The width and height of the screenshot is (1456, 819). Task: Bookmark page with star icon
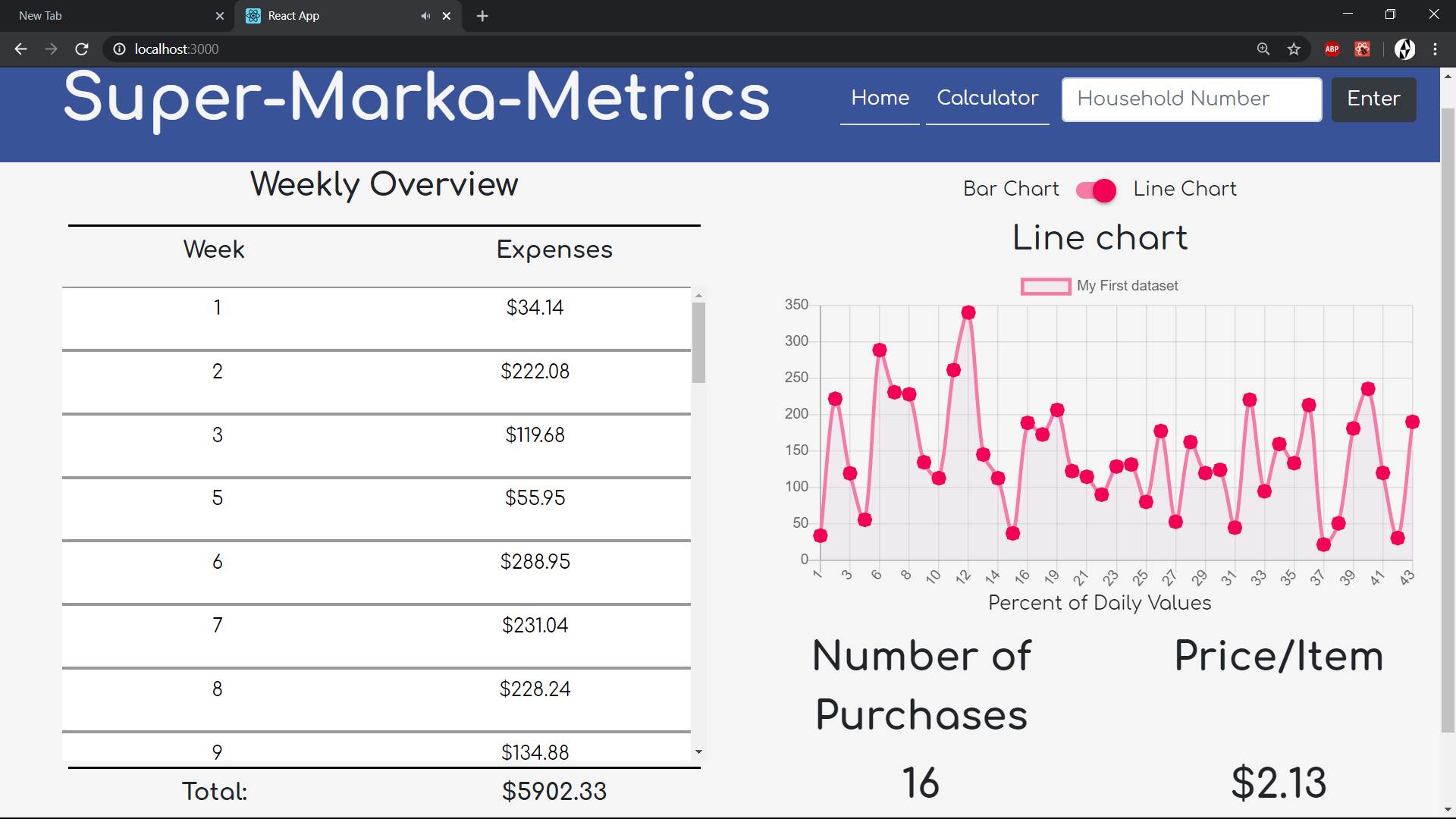pos(1294,49)
